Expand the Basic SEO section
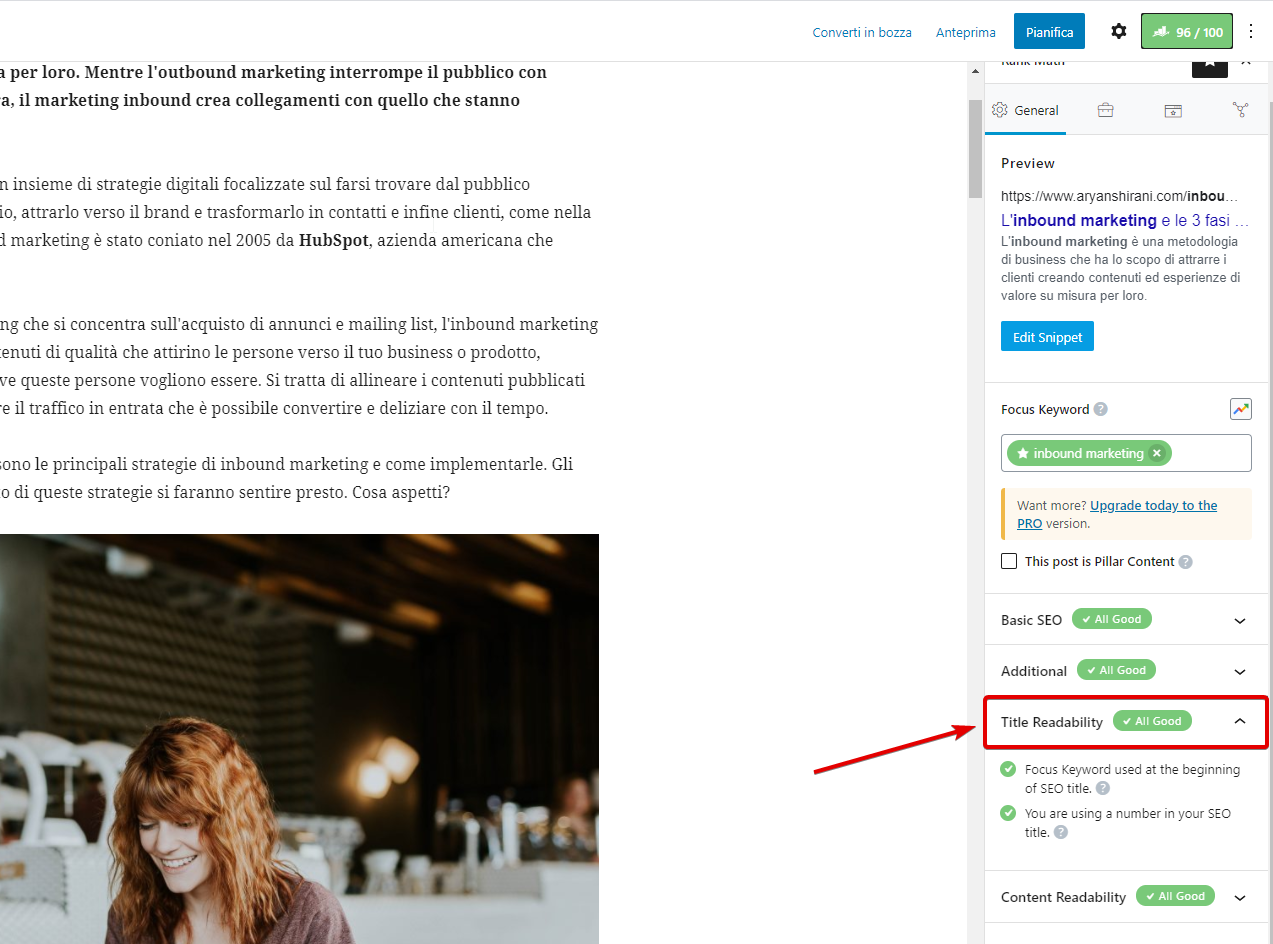Image resolution: width=1273 pixels, height=944 pixels. (x=1240, y=620)
